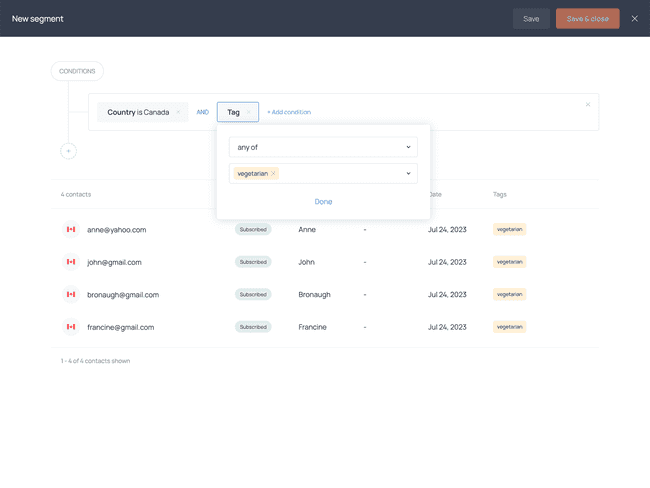Click Canada flag for francine@gmail.com
Viewport: 650px width, 488px height.
pyautogui.click(x=71, y=327)
